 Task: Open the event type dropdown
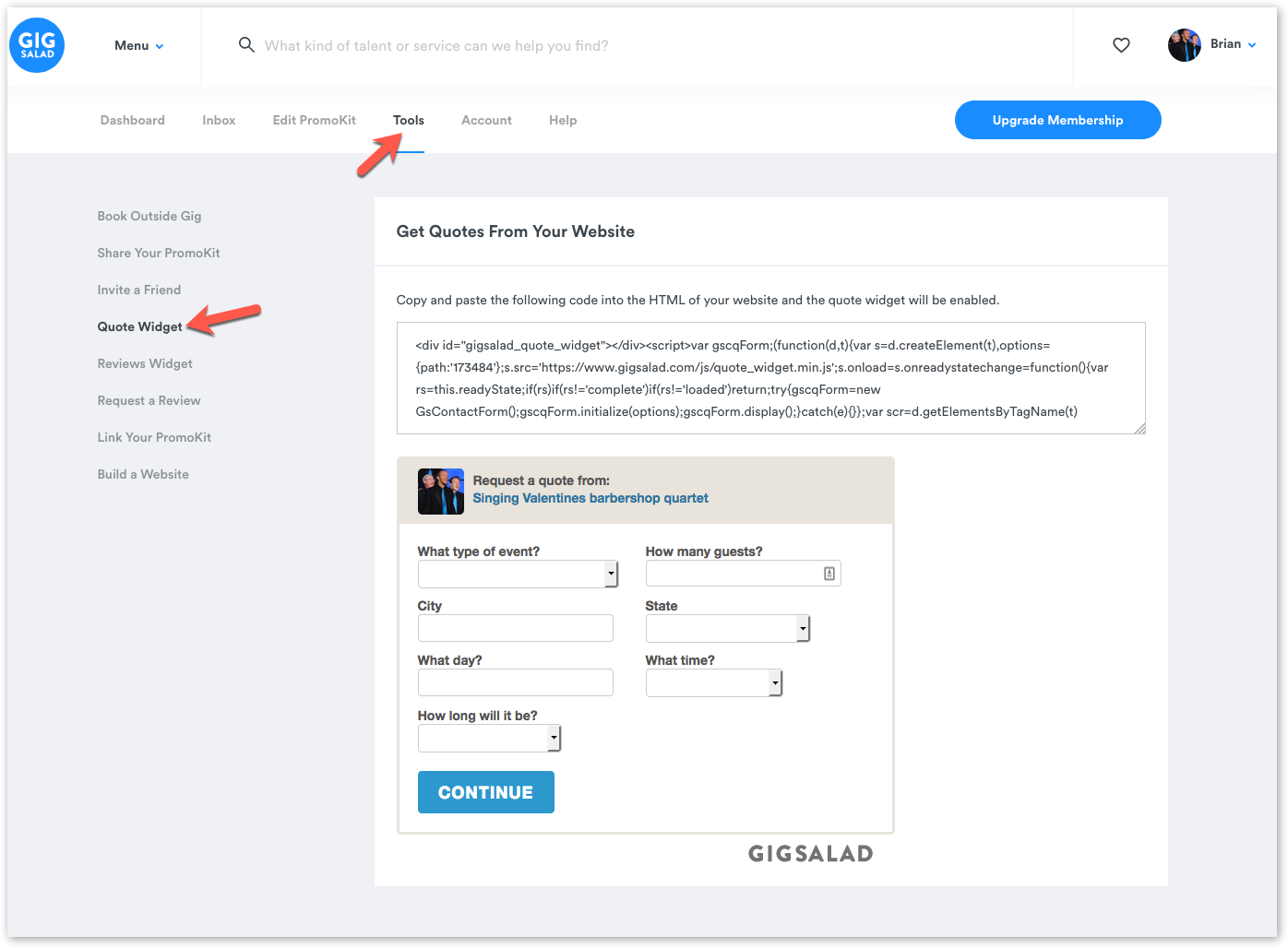[518, 574]
